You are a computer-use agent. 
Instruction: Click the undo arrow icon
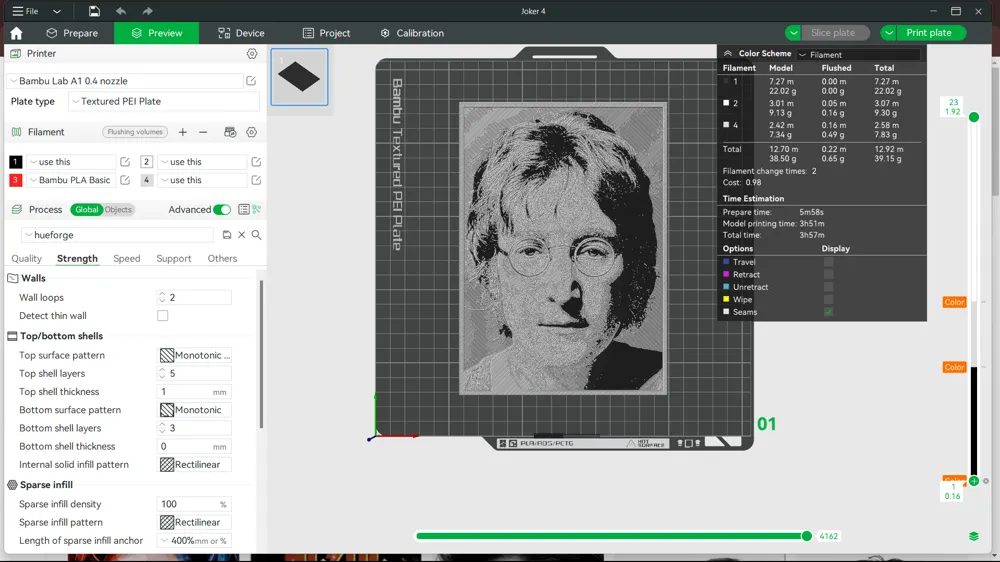click(121, 11)
